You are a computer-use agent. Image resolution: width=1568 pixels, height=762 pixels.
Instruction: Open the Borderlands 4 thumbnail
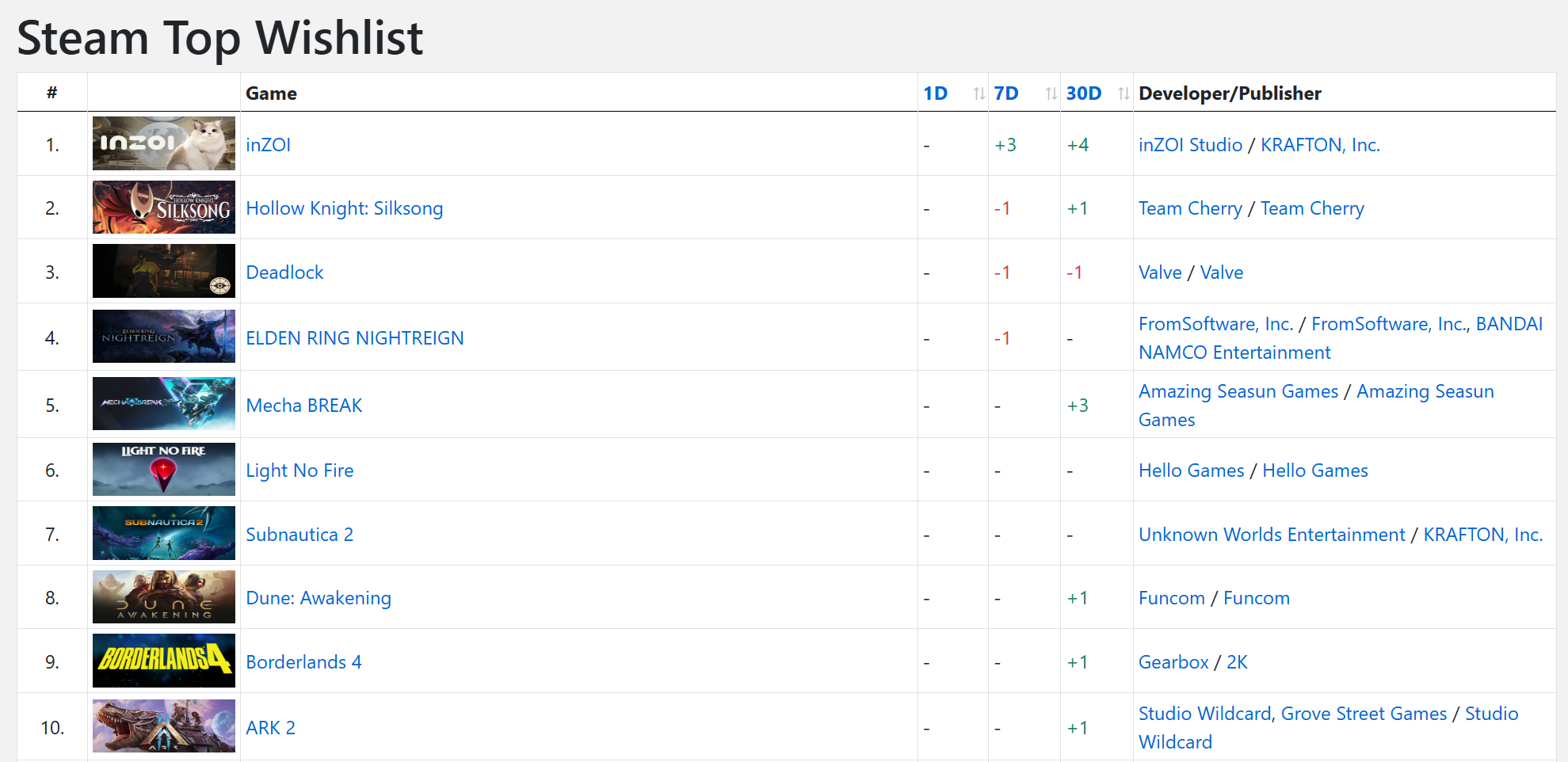tap(164, 661)
